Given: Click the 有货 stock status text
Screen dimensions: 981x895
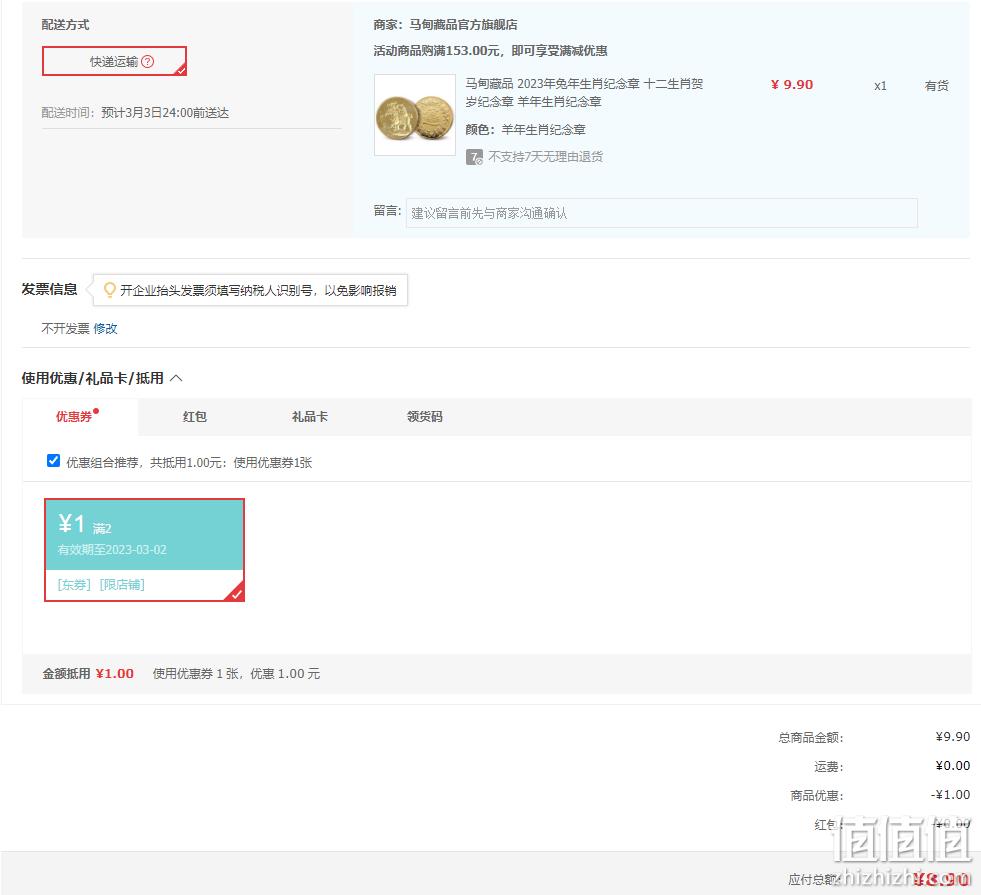Looking at the screenshot, I should 937,86.
